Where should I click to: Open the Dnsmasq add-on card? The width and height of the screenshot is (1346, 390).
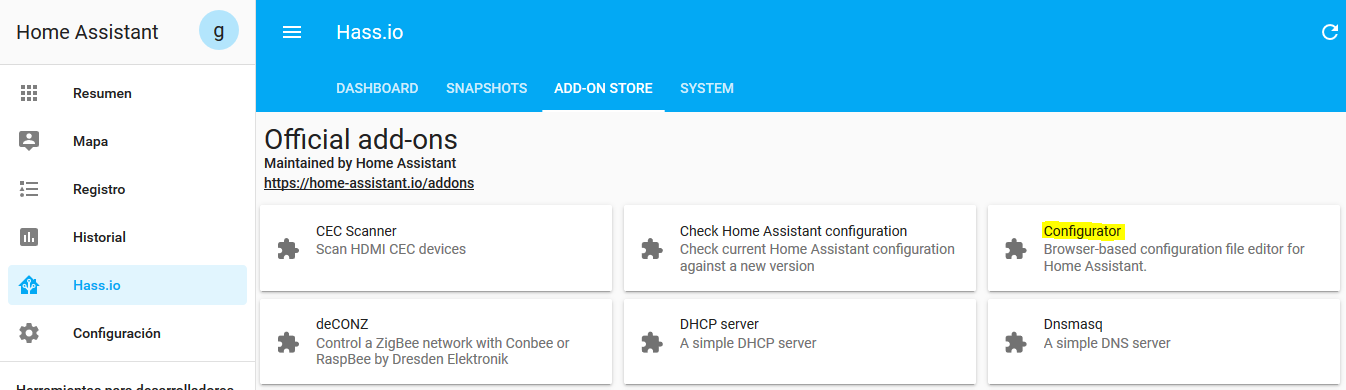click(x=1164, y=342)
